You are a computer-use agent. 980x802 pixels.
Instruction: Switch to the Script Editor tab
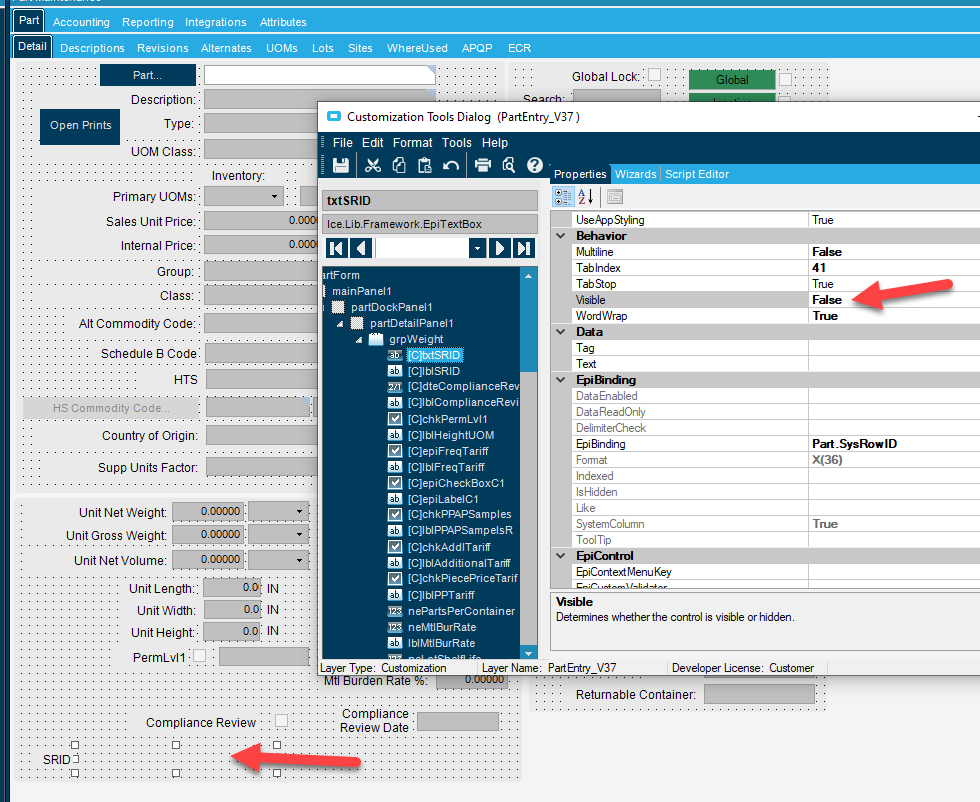point(697,174)
